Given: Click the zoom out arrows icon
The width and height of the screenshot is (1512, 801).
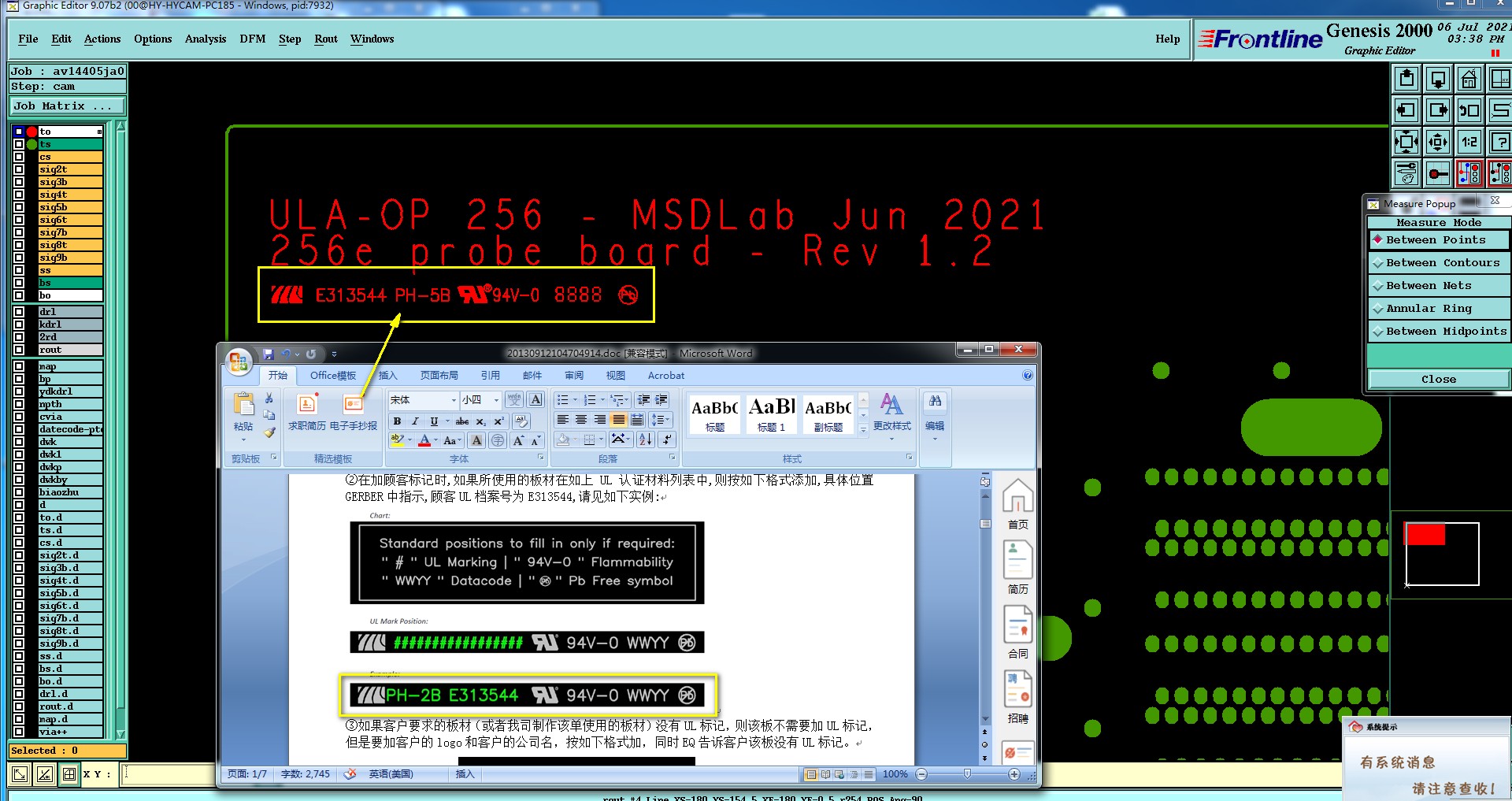Looking at the screenshot, I should click(1438, 142).
